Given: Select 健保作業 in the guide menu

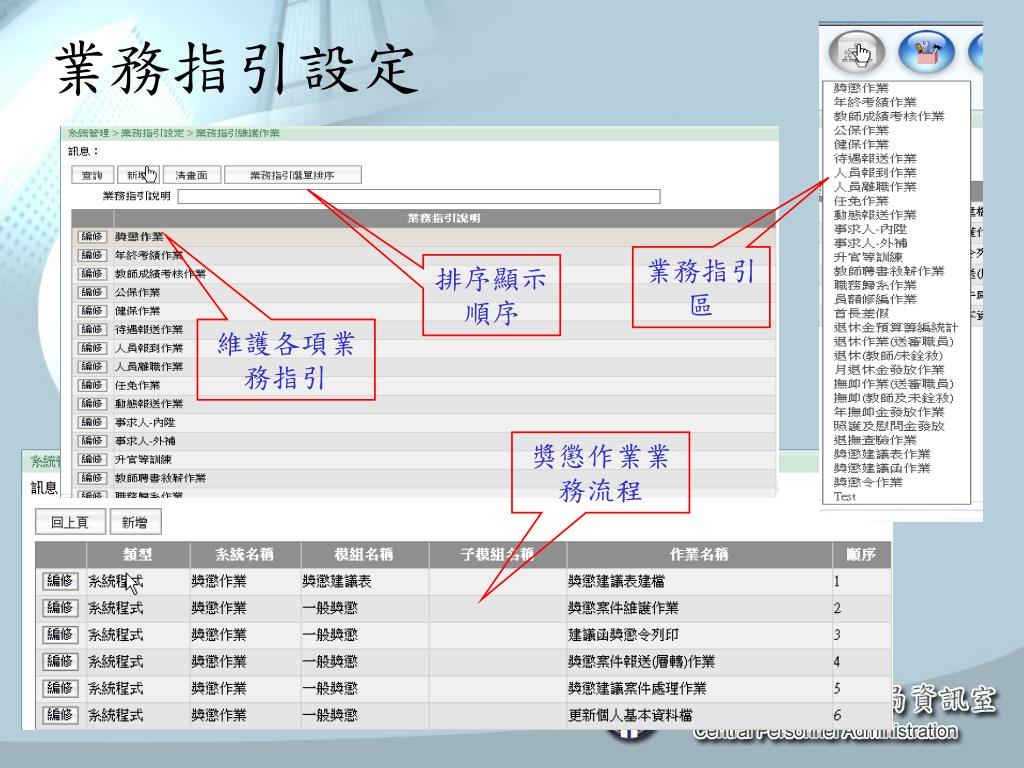Looking at the screenshot, I should [x=861, y=144].
